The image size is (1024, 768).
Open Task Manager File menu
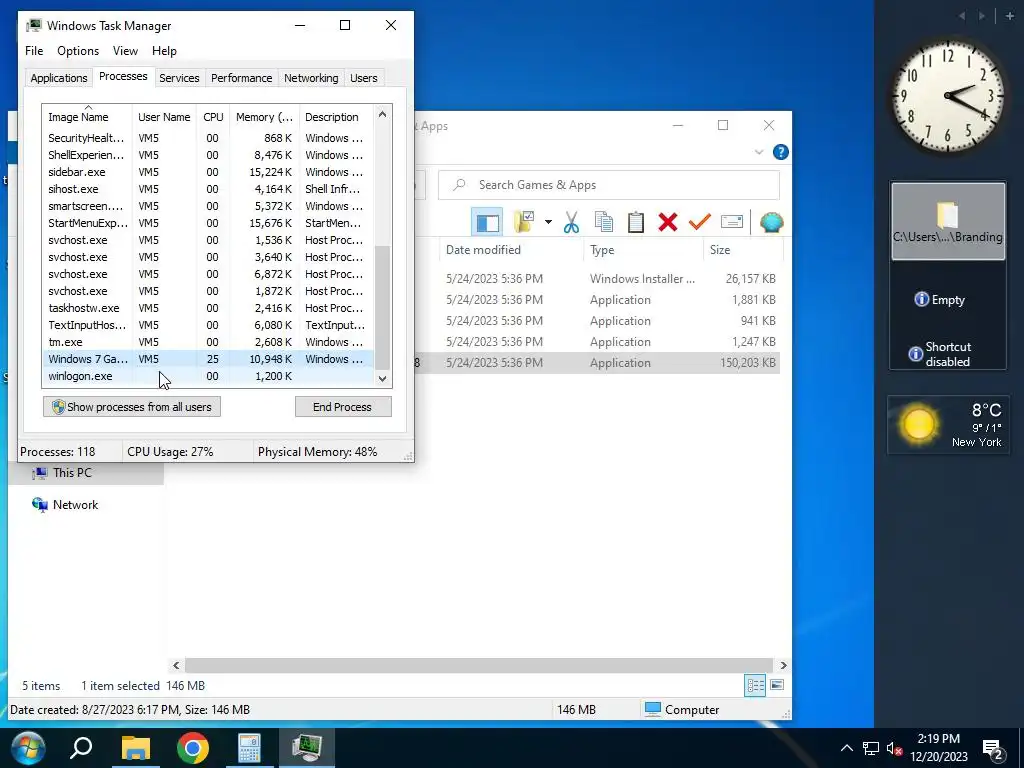click(34, 51)
